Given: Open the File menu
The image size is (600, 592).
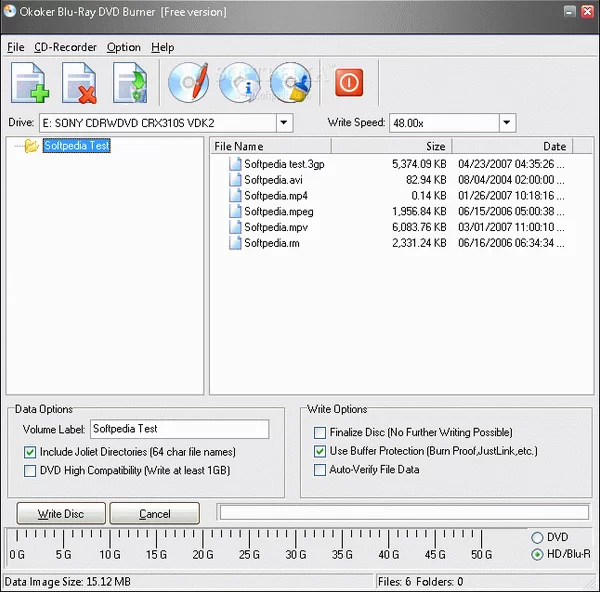Looking at the screenshot, I should 16,47.
